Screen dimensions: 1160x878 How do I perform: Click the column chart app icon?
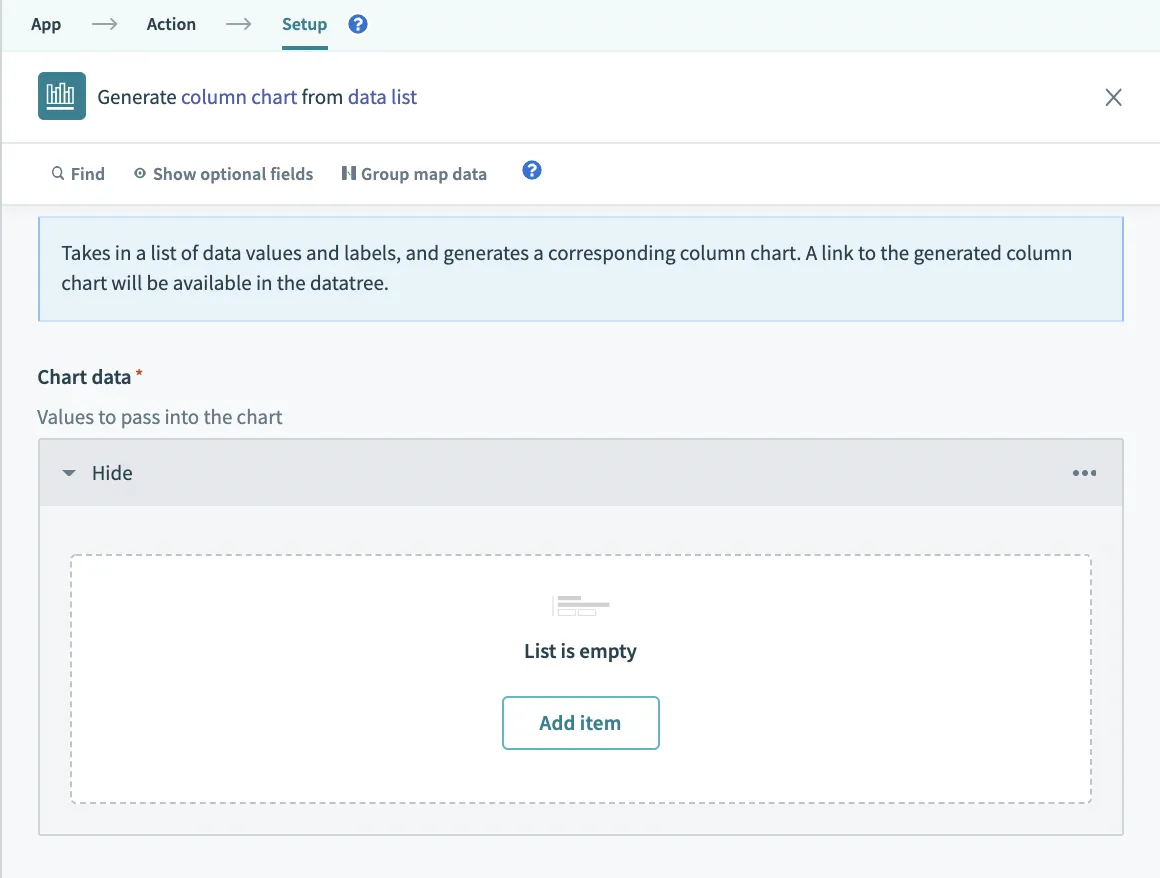pyautogui.click(x=62, y=96)
